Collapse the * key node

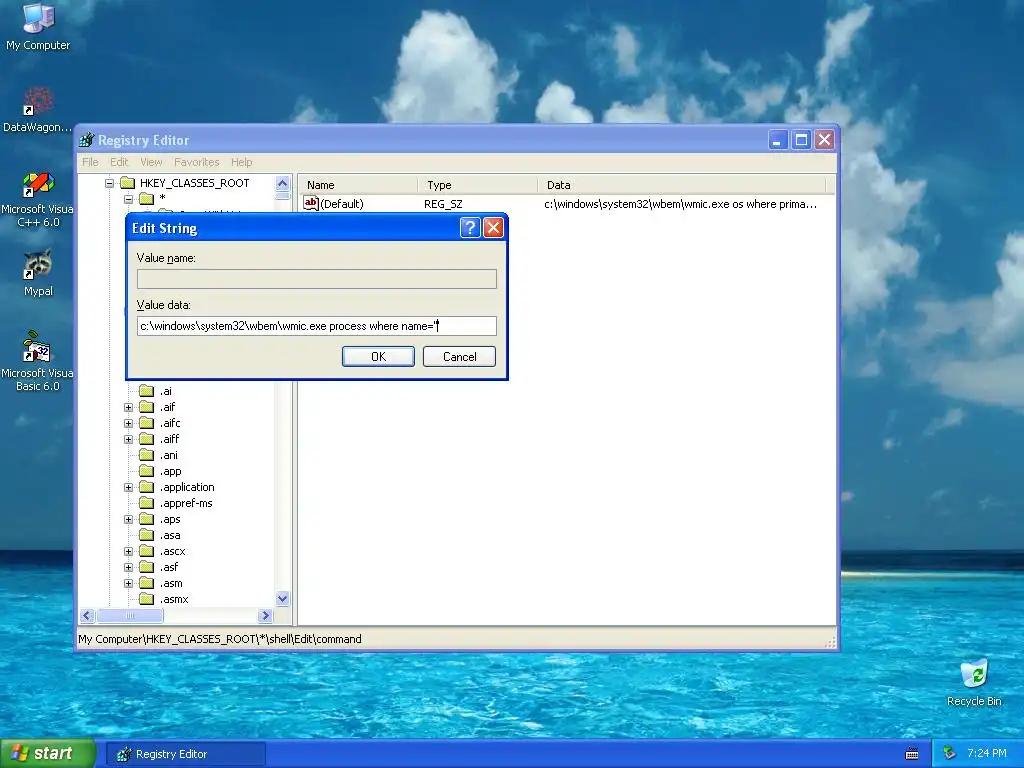tap(129, 199)
